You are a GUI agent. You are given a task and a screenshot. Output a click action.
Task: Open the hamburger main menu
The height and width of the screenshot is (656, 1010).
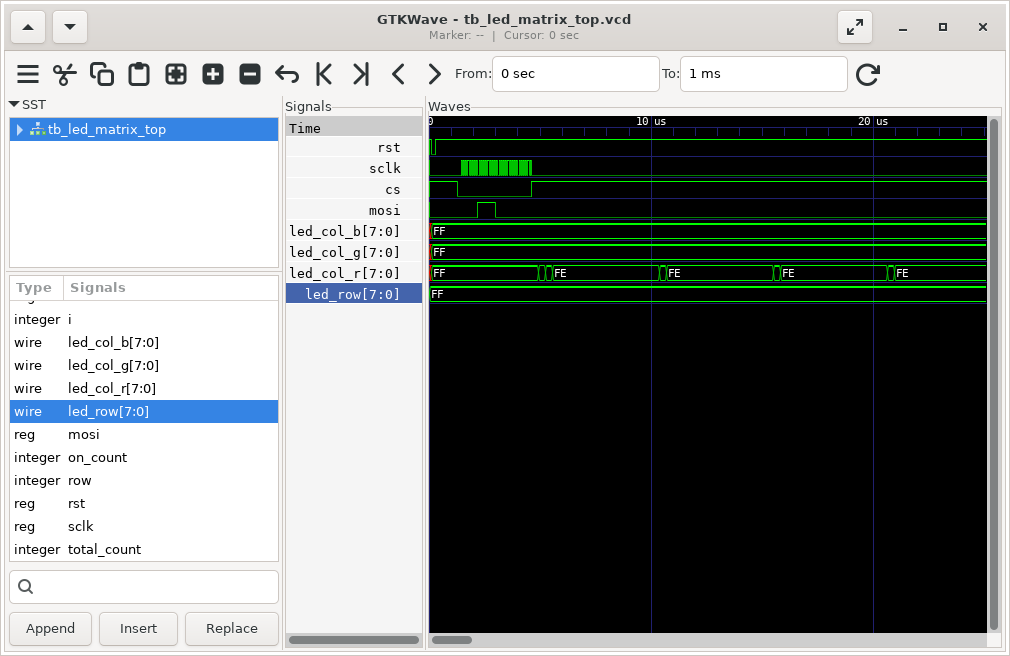(x=28, y=74)
